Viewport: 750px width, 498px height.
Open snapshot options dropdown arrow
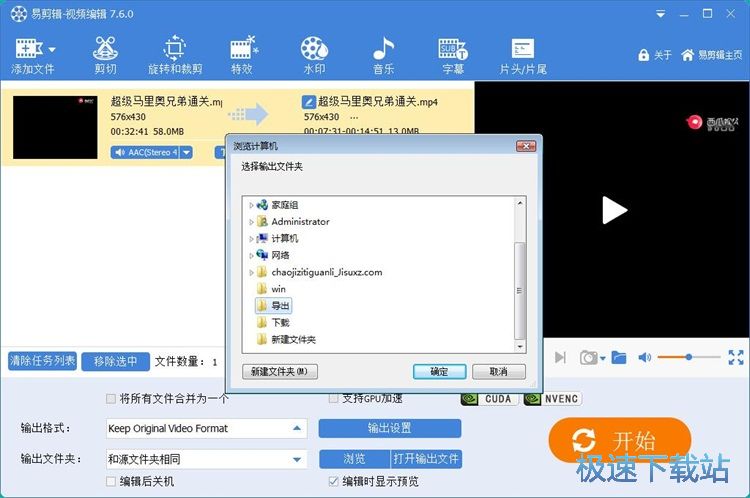(603, 358)
